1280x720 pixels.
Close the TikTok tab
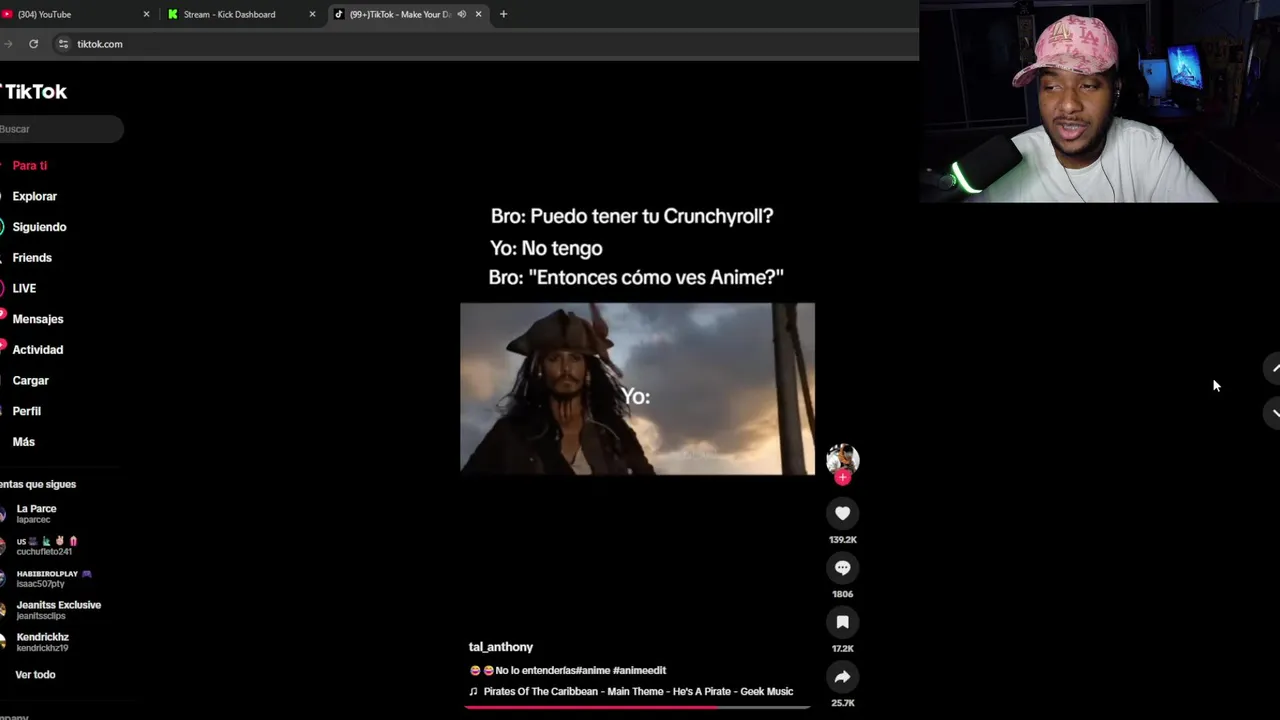click(478, 14)
